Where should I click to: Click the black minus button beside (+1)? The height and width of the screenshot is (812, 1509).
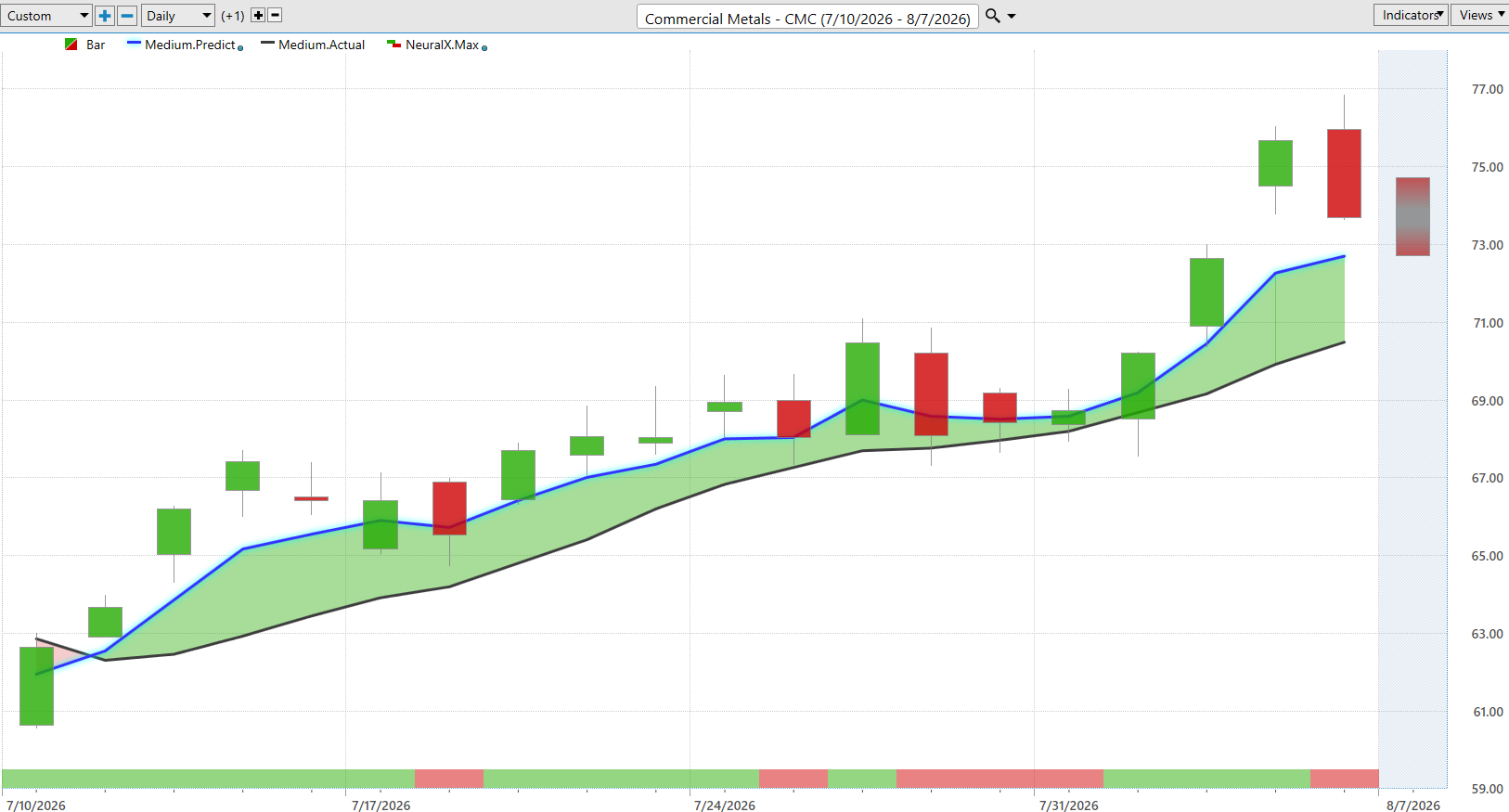pyautogui.click(x=275, y=15)
